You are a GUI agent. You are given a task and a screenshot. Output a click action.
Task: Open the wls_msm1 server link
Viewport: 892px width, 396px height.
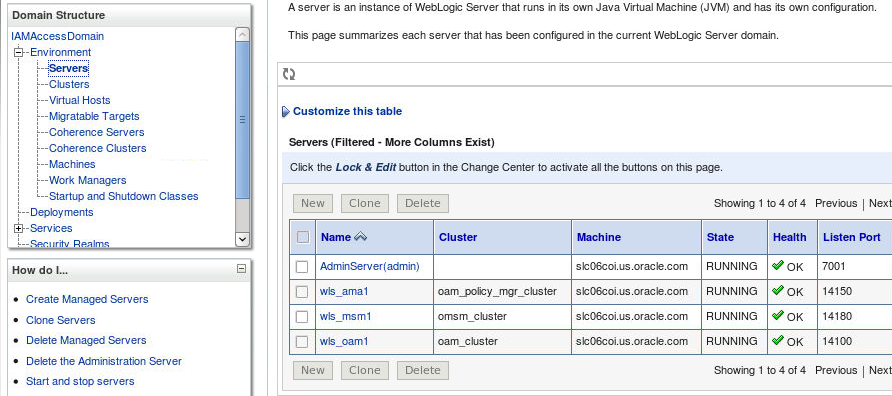[x=345, y=316]
